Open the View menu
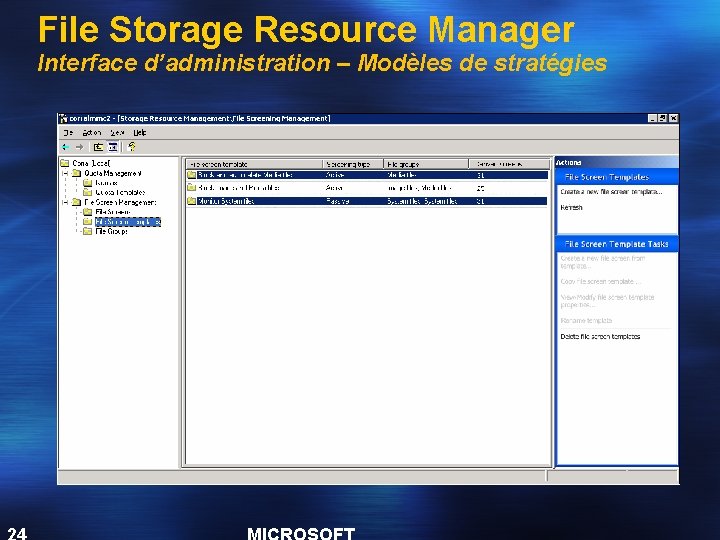The image size is (720, 540). pos(117,133)
